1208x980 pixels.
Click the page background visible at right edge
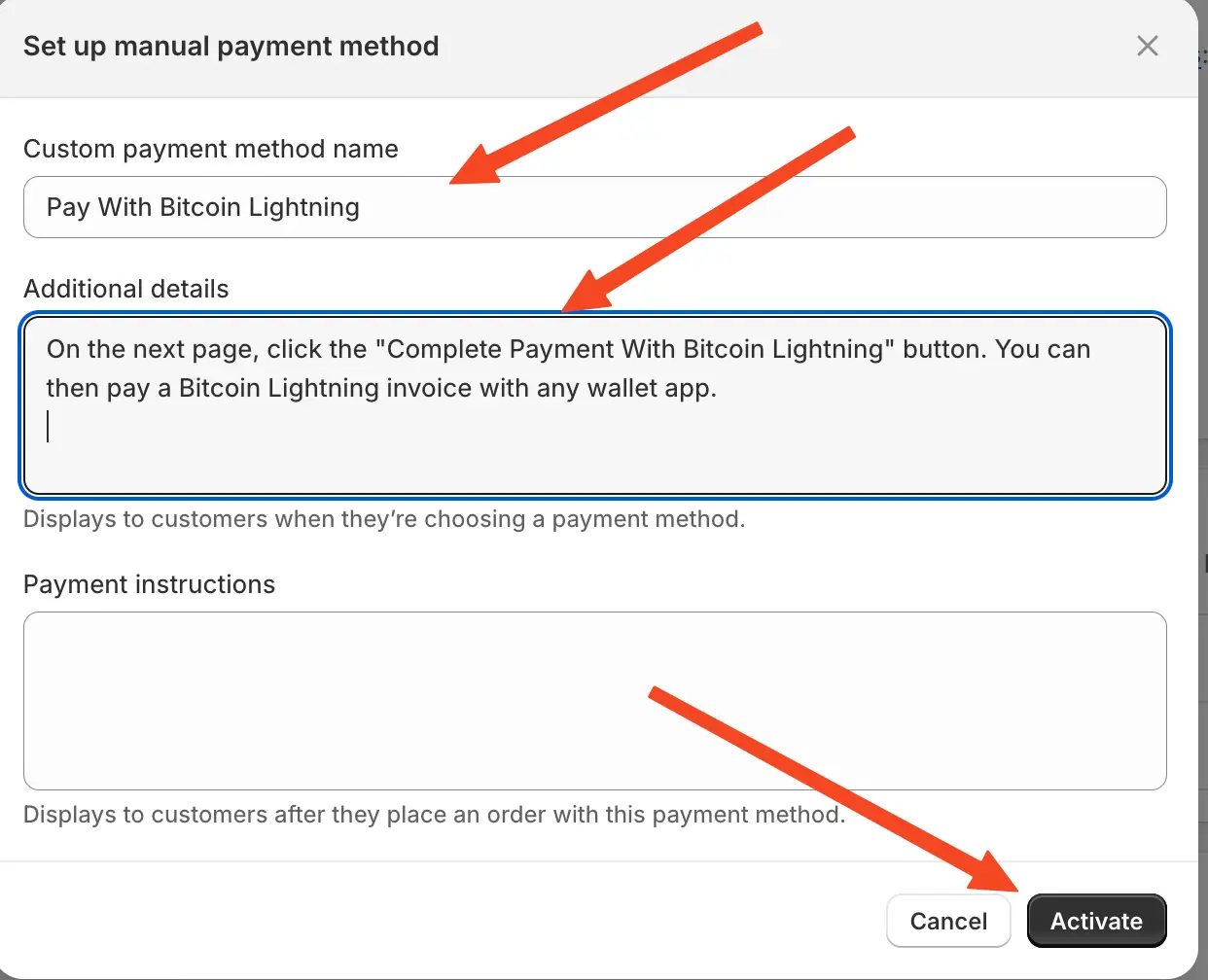(x=1202, y=486)
